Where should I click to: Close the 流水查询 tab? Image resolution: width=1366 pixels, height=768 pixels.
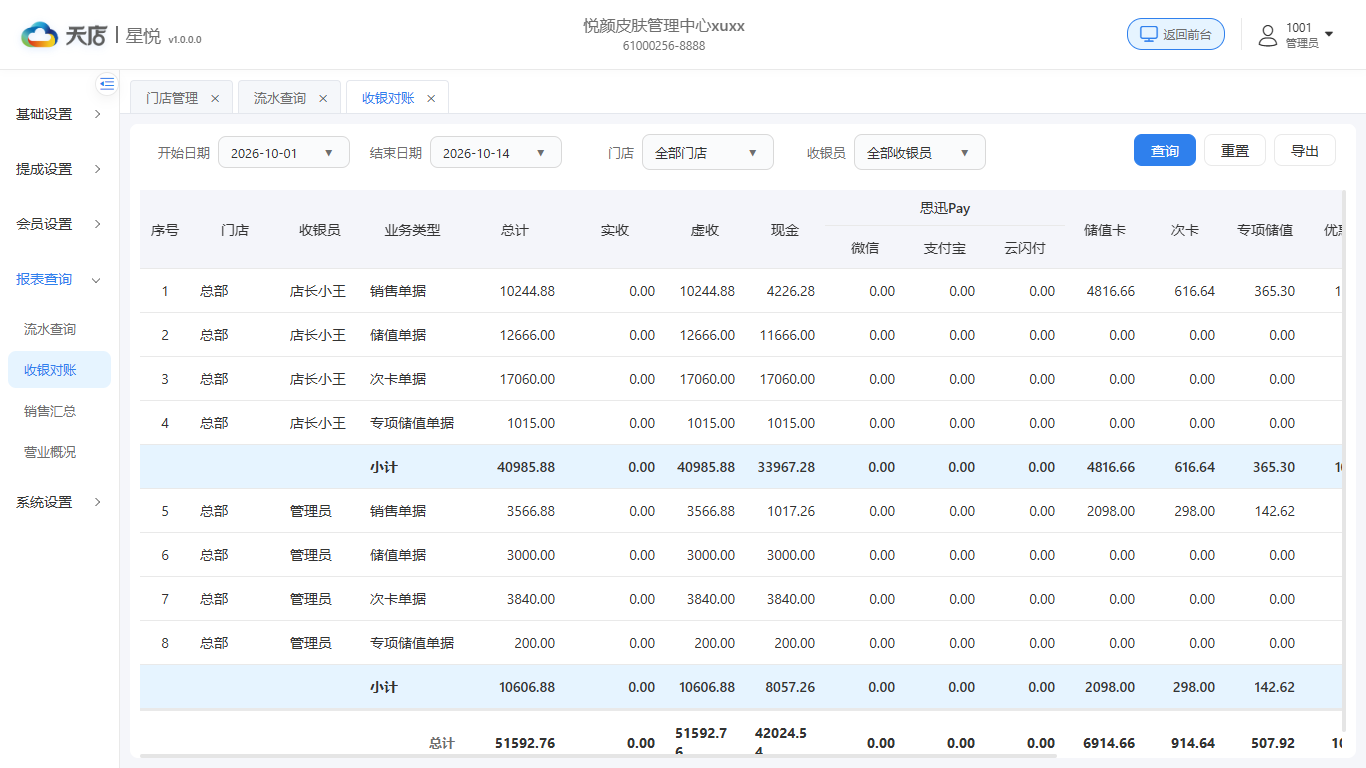coord(323,98)
